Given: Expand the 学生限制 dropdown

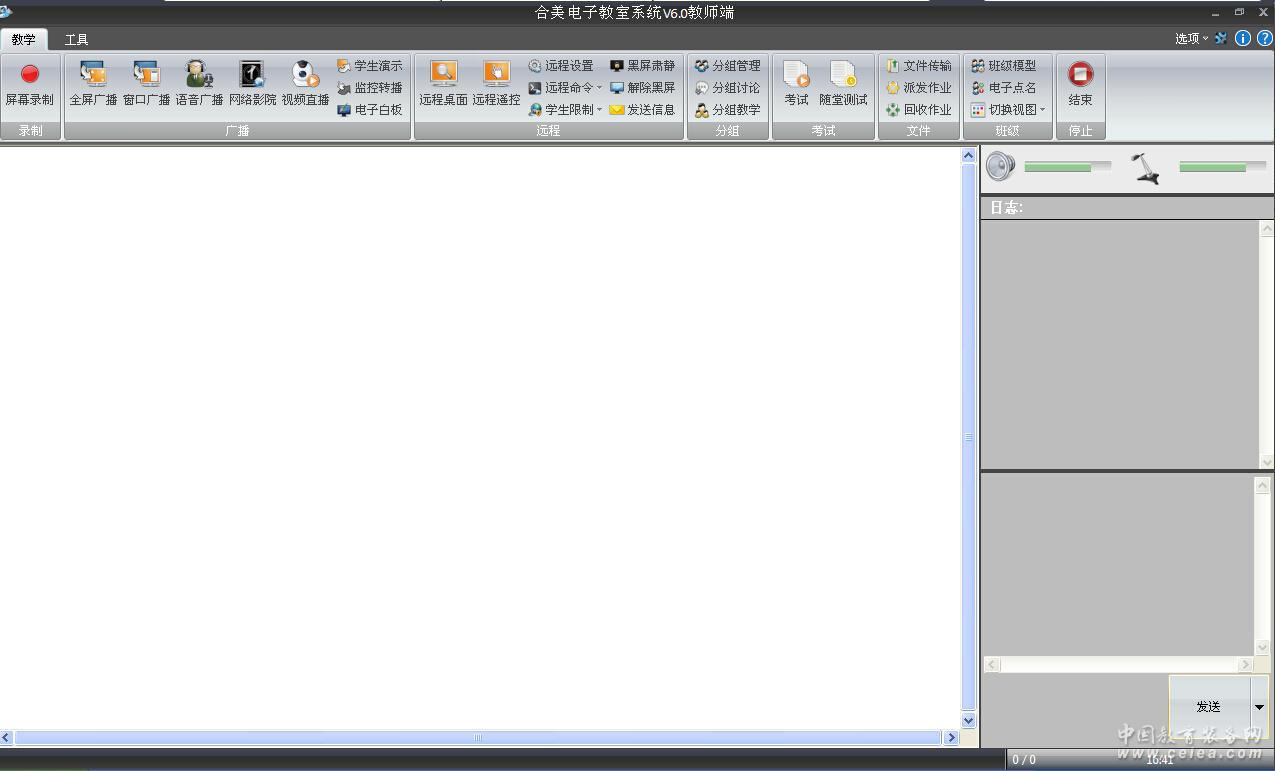Looking at the screenshot, I should (x=566, y=110).
